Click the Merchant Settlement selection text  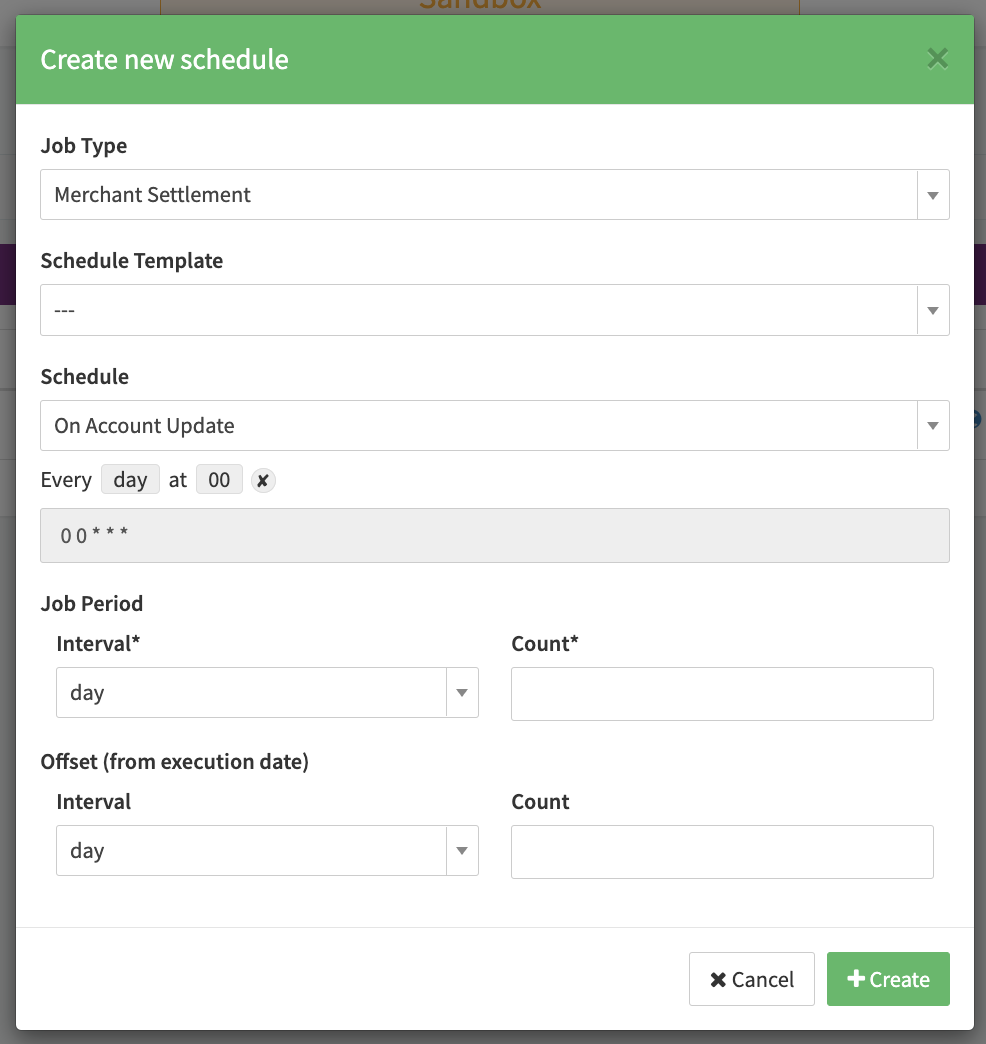coord(153,195)
